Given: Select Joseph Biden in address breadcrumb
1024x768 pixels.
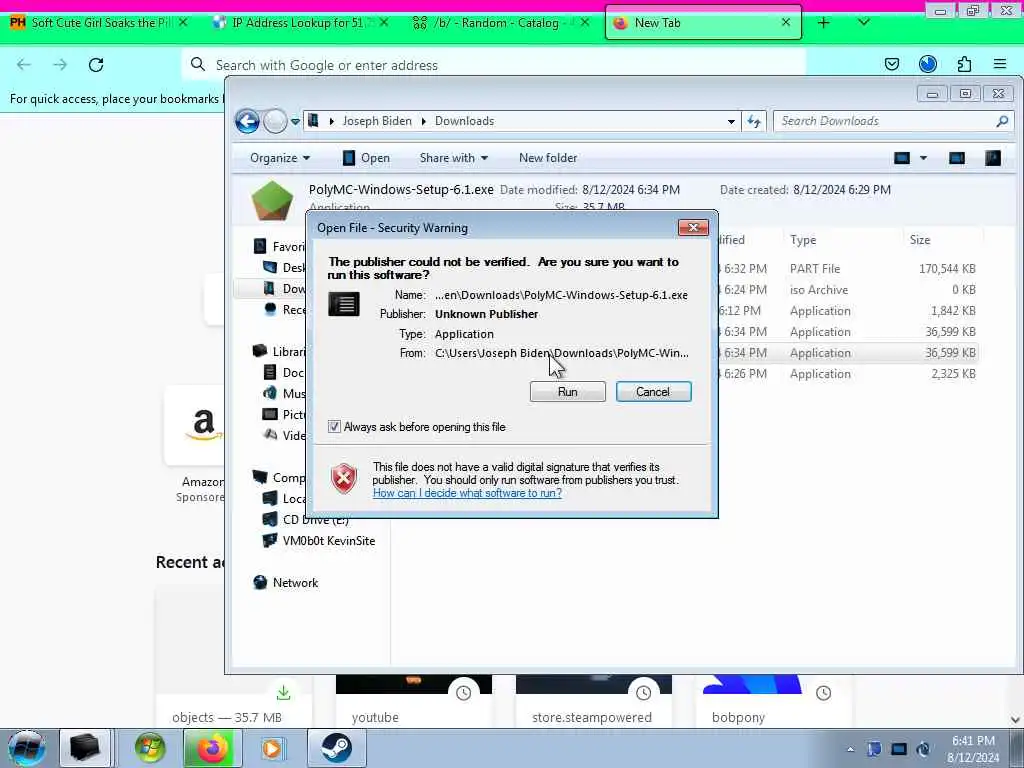Looking at the screenshot, I should 377,121.
